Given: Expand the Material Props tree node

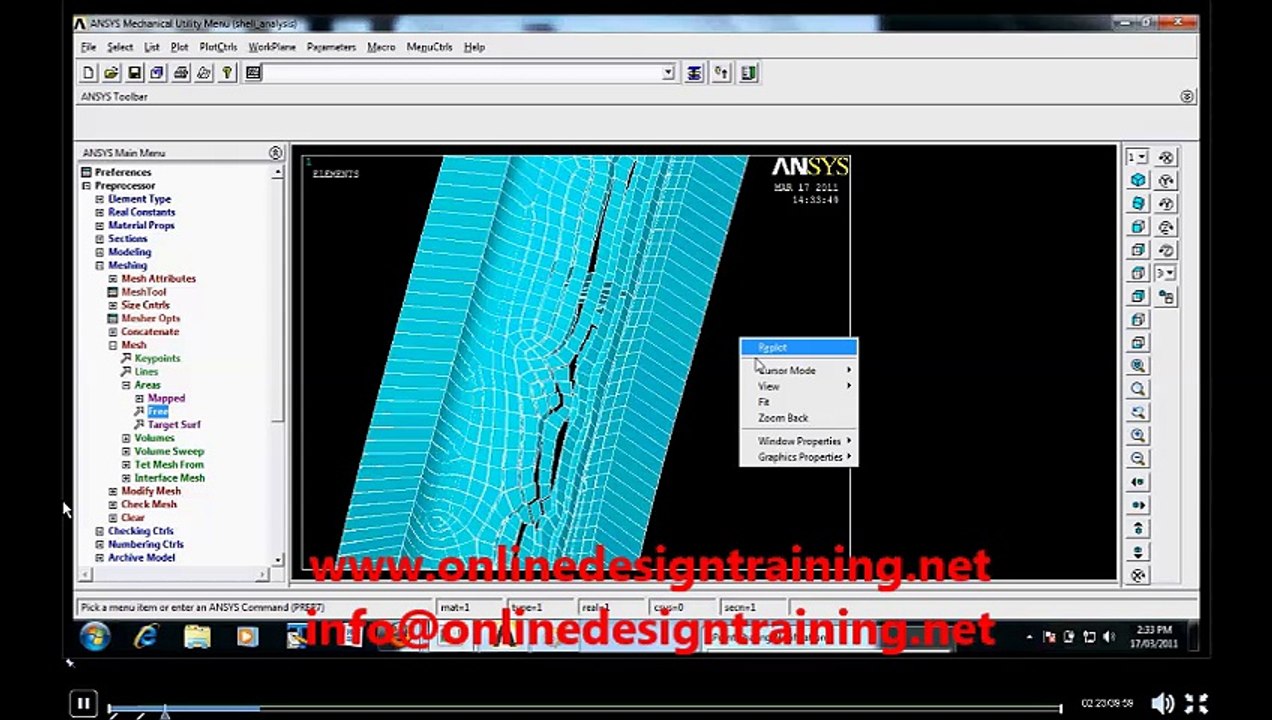Looking at the screenshot, I should pos(99,225).
